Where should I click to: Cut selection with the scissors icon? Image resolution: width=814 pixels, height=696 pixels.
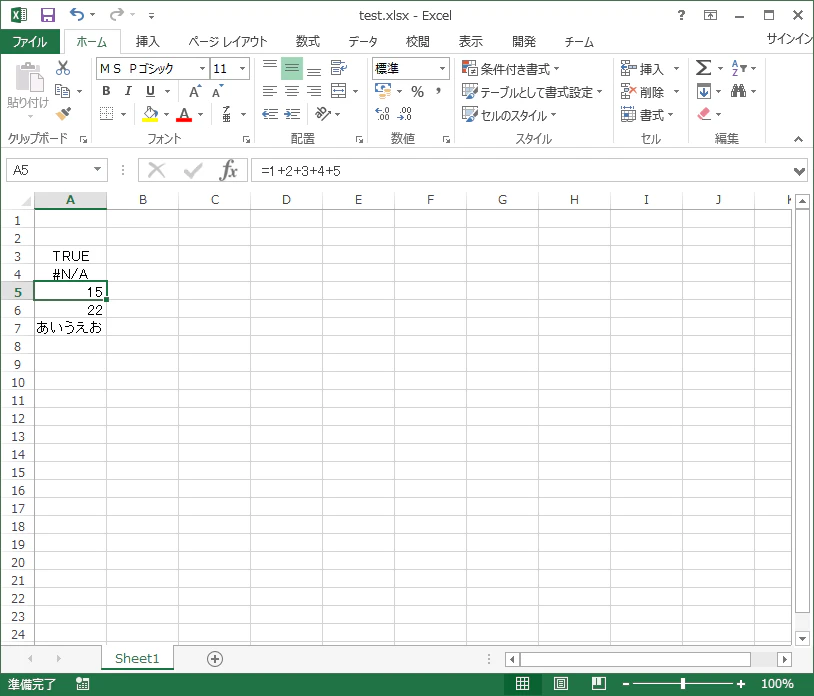(63, 68)
